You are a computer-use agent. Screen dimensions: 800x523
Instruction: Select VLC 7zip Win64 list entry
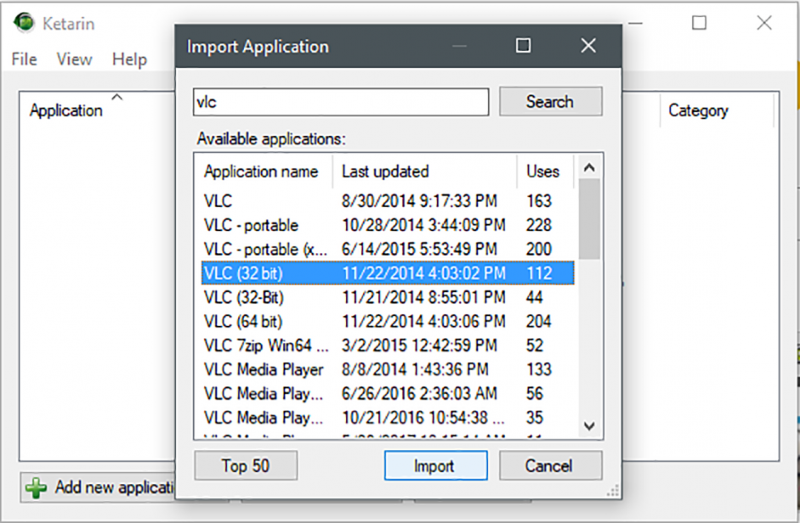tap(265, 346)
